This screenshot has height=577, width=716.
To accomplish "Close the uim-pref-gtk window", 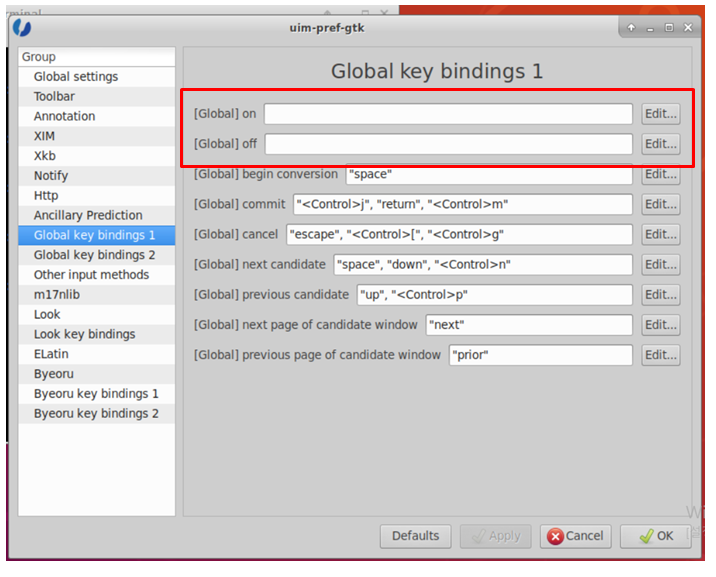I will click(x=688, y=28).
